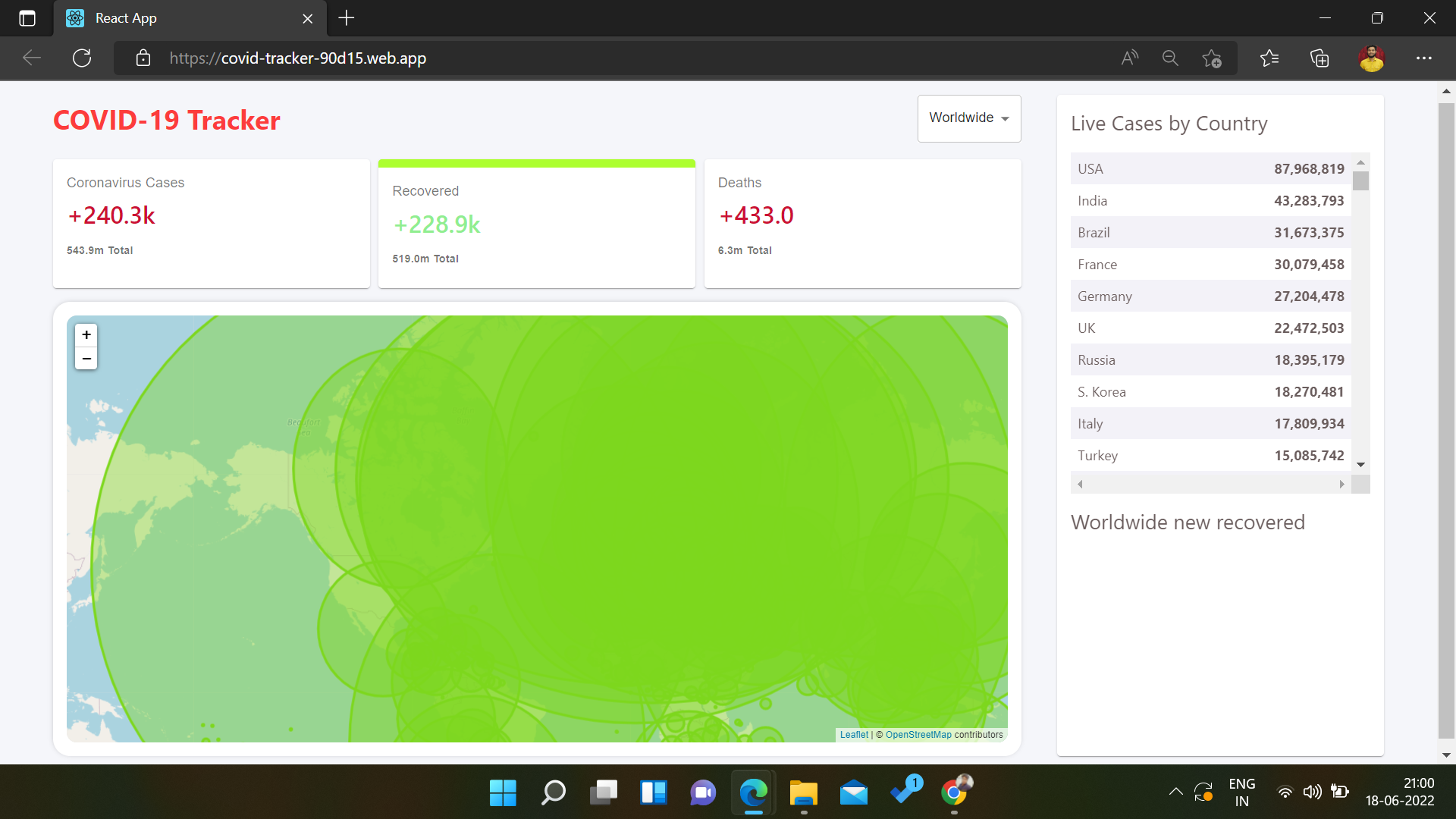Open the Worldwide country dropdown
Screen dimensions: 1456x819
(x=969, y=118)
